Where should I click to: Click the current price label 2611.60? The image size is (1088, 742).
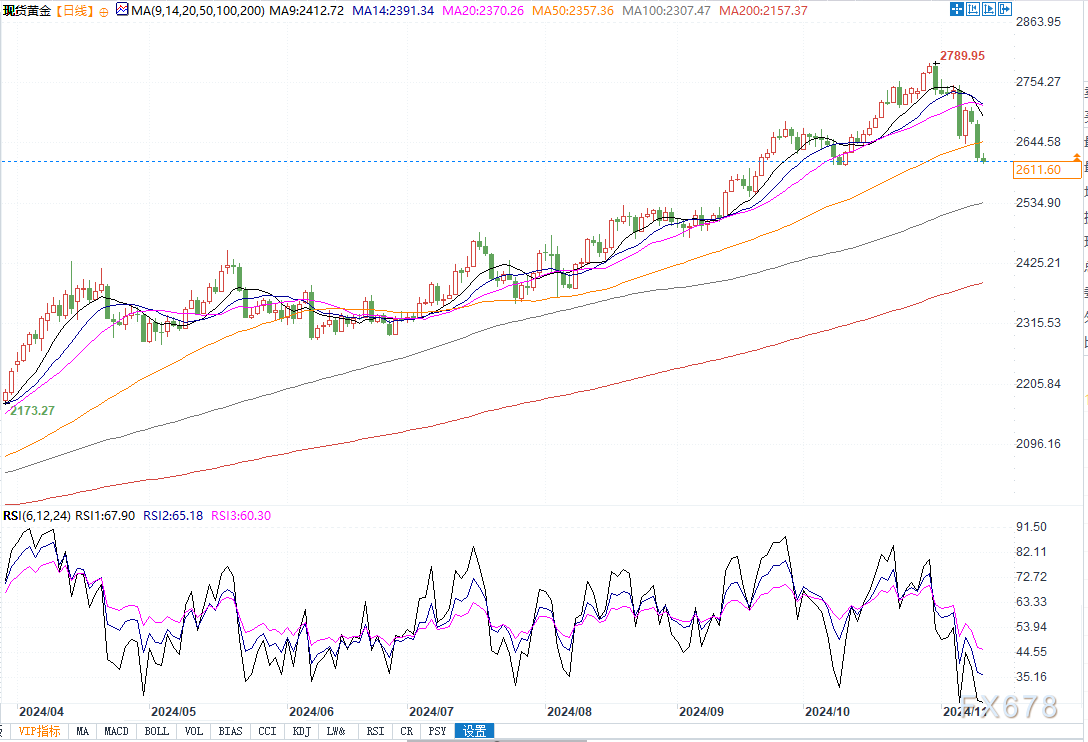[x=1037, y=170]
